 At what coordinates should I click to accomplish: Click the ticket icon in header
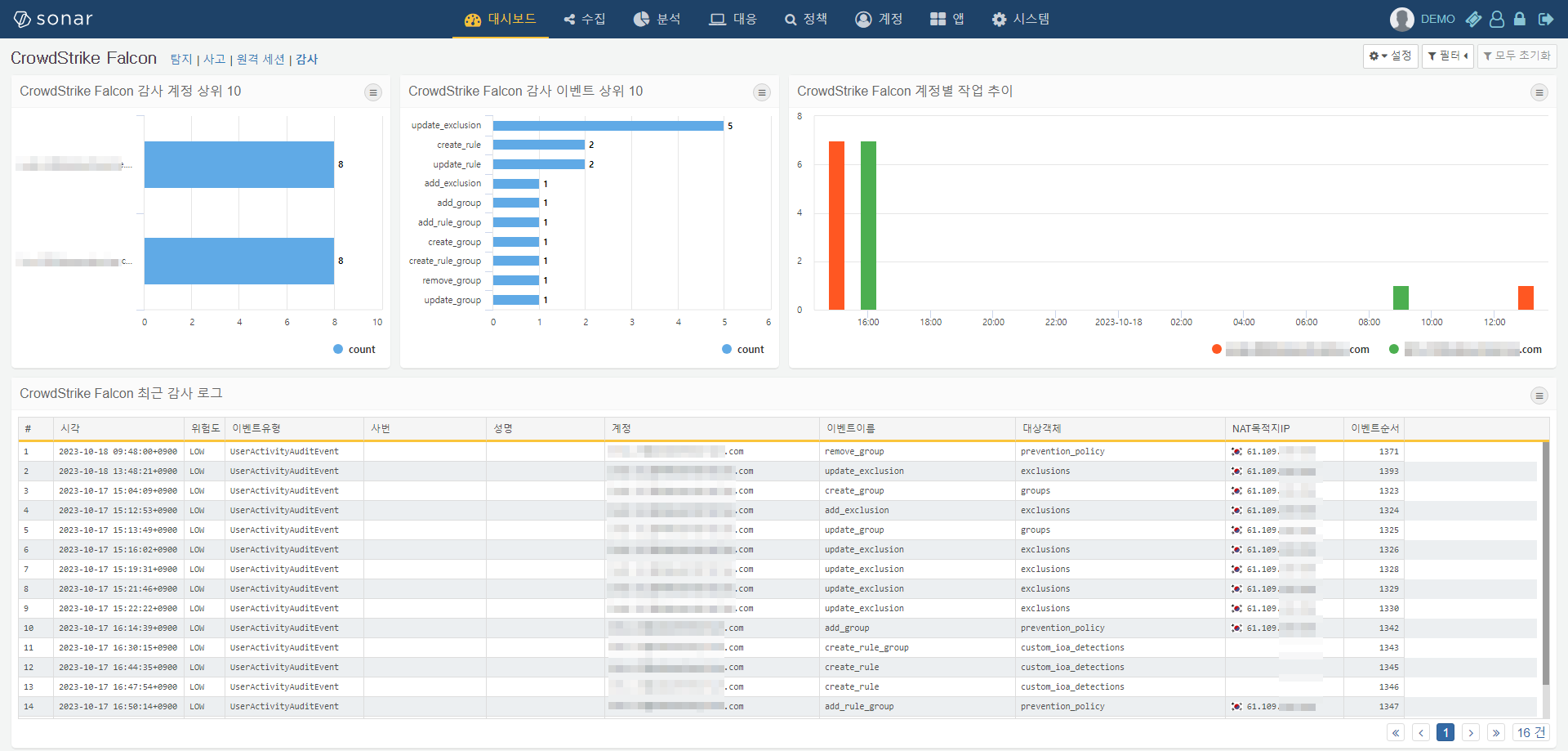(x=1473, y=19)
